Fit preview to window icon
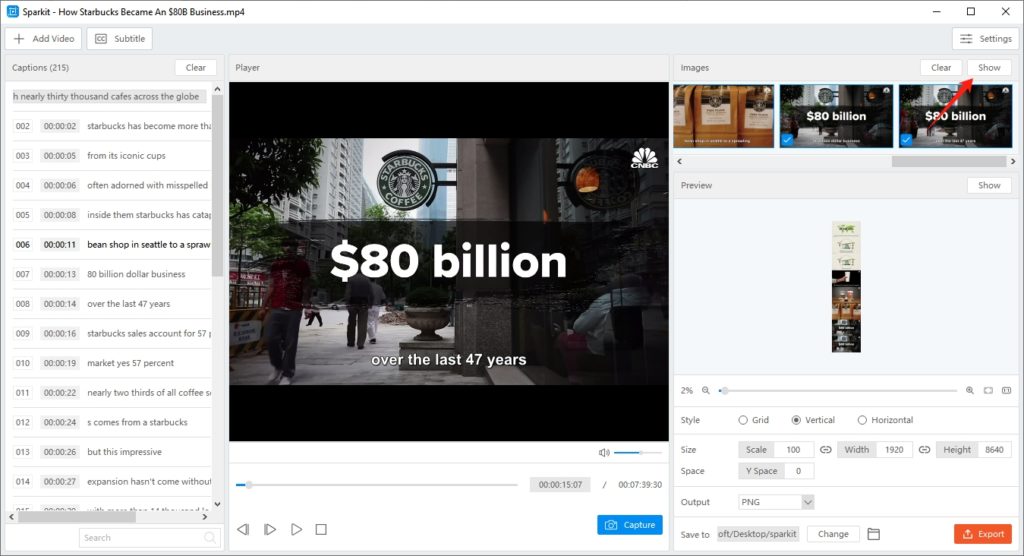This screenshot has height=556, width=1024. [988, 390]
